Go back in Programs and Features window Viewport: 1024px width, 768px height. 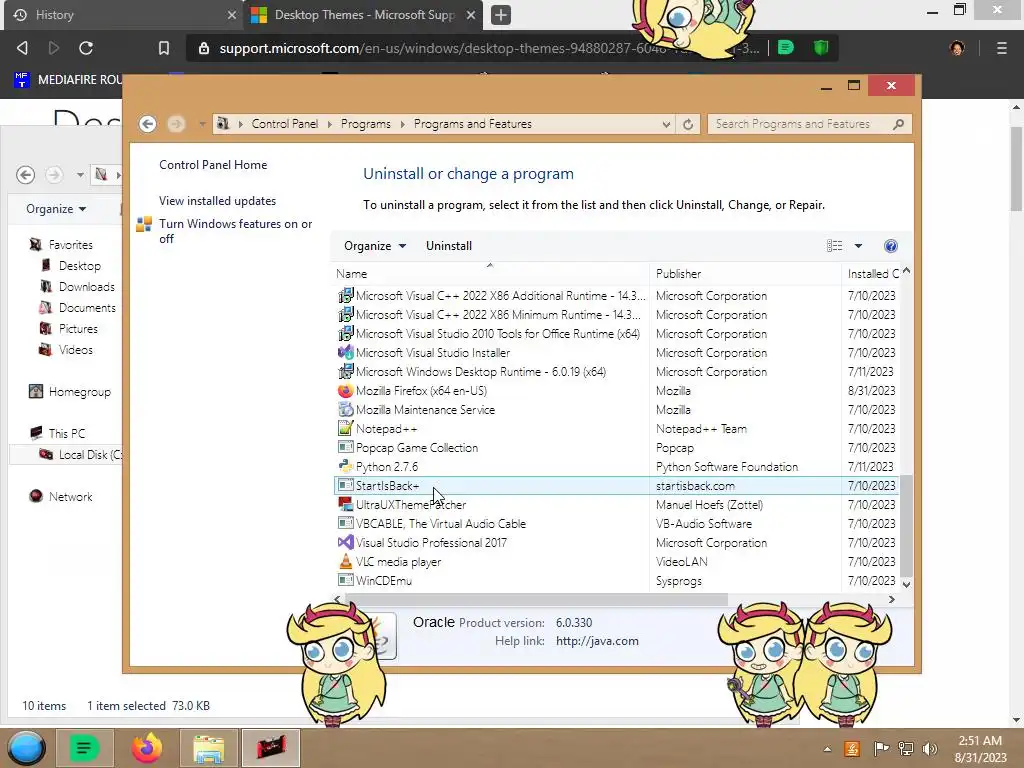[148, 124]
